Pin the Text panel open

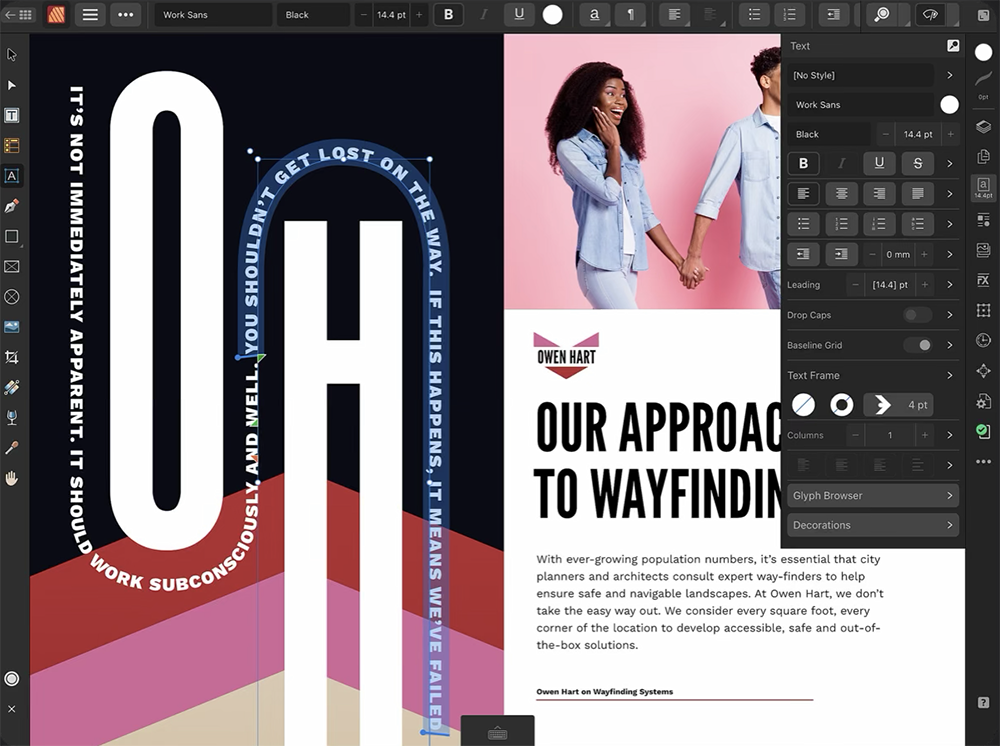point(952,46)
